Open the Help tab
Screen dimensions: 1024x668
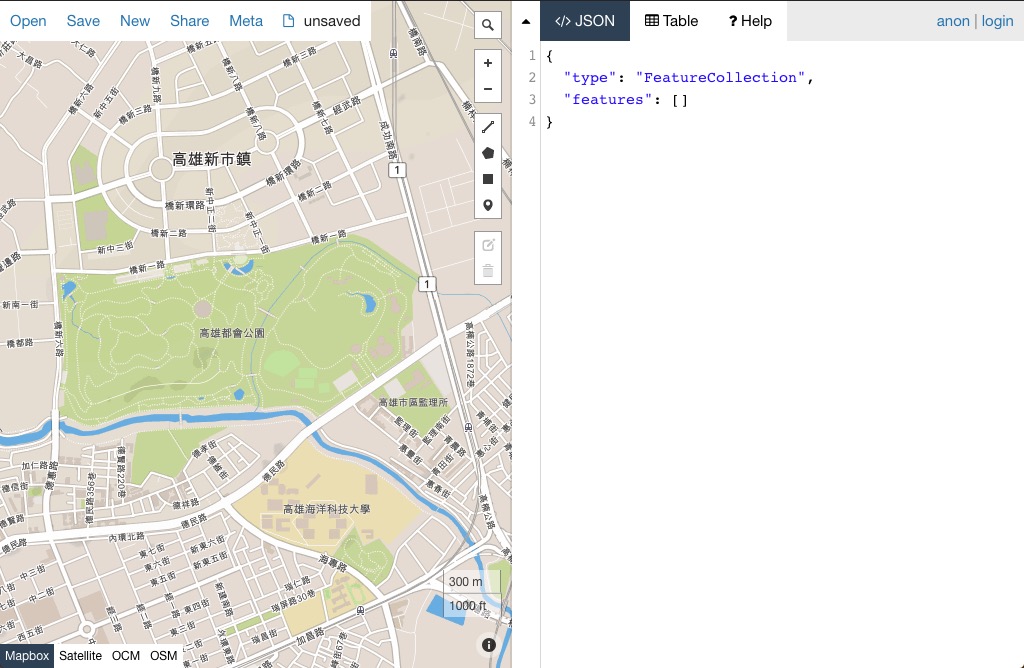point(750,21)
